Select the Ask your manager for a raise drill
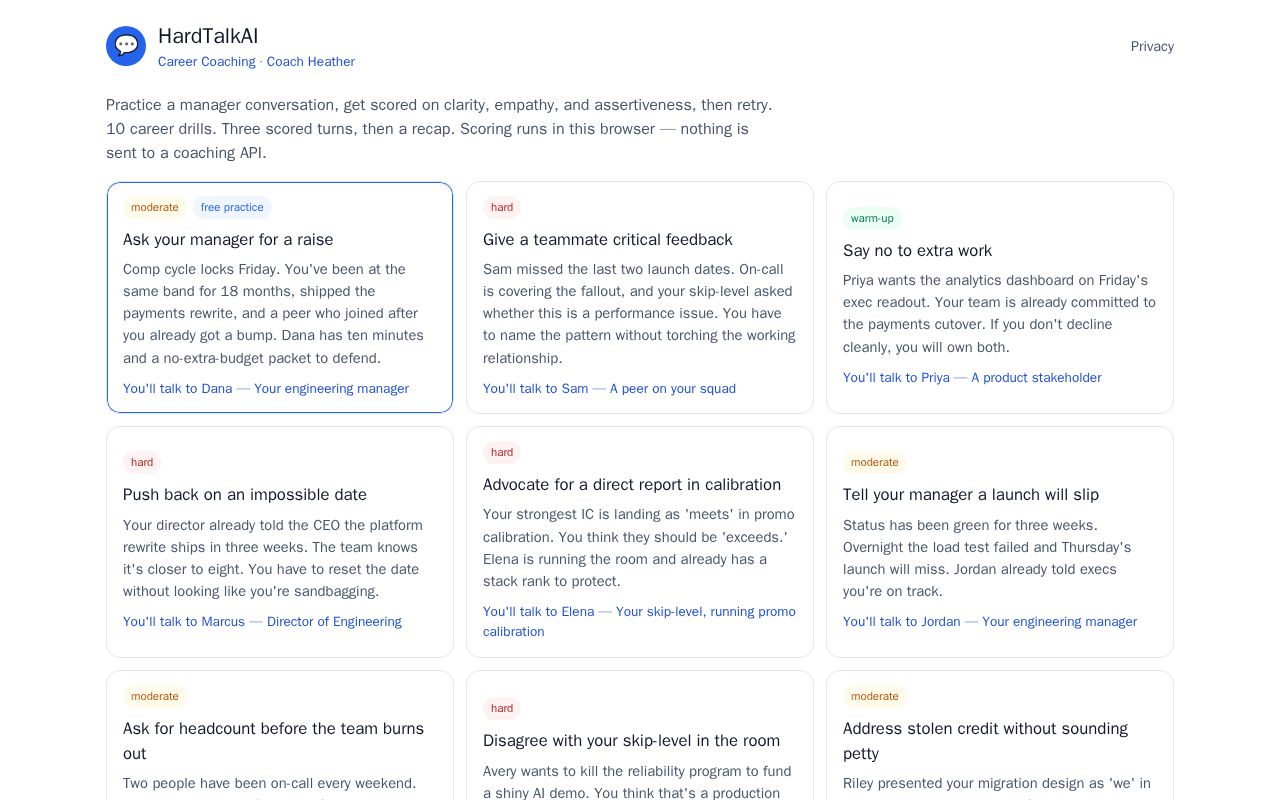This screenshot has width=1280, height=800. [280, 297]
